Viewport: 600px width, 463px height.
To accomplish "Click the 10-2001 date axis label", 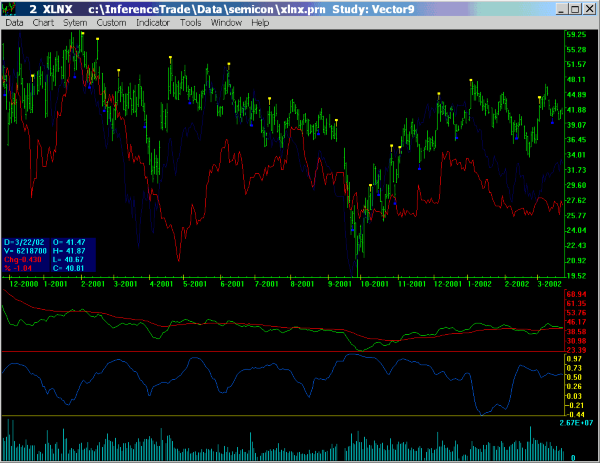I will (x=375, y=284).
